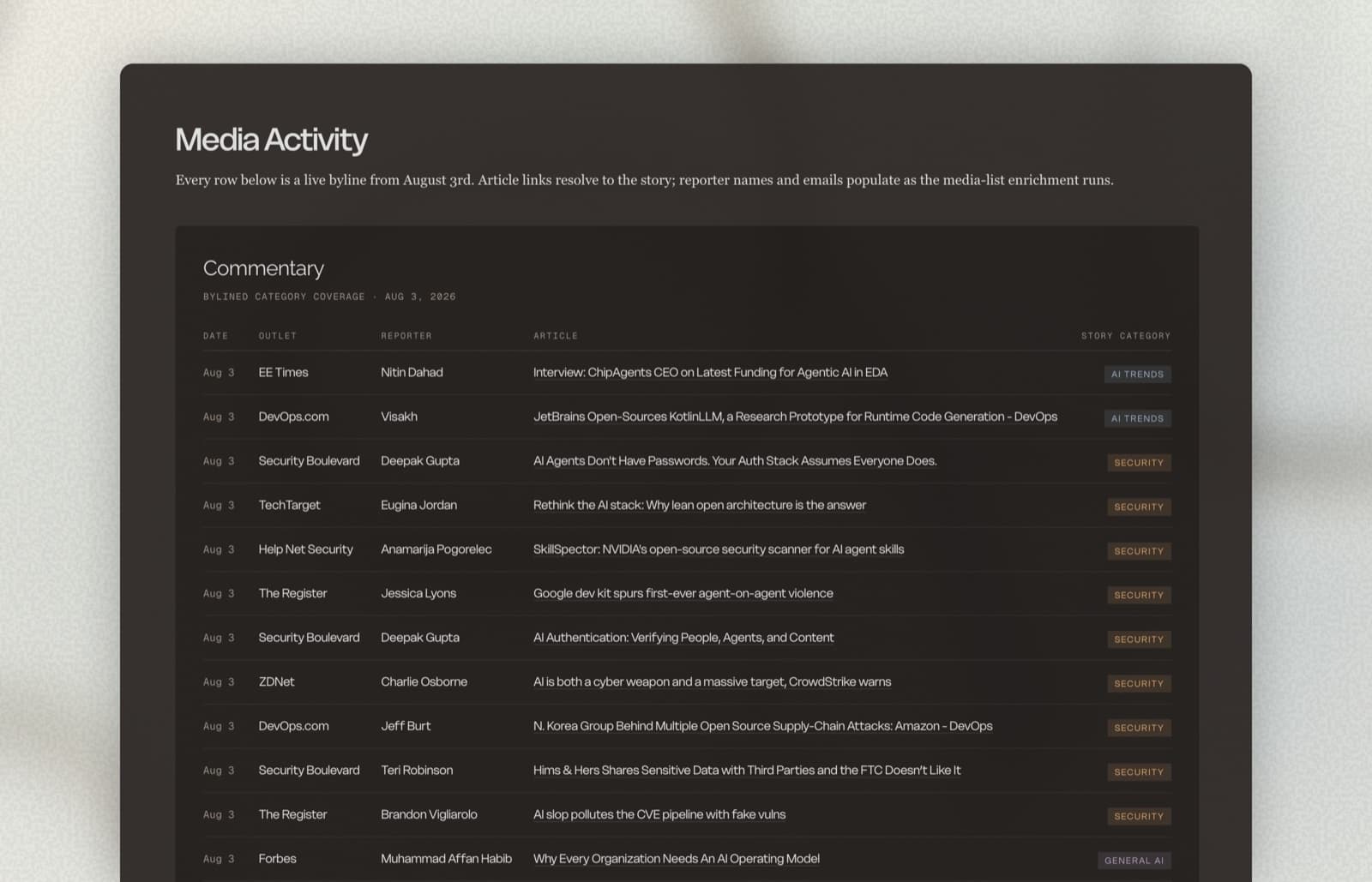The width and height of the screenshot is (1372, 882).
Task: Open the agent-on-agent violence article link
Action: click(x=683, y=594)
